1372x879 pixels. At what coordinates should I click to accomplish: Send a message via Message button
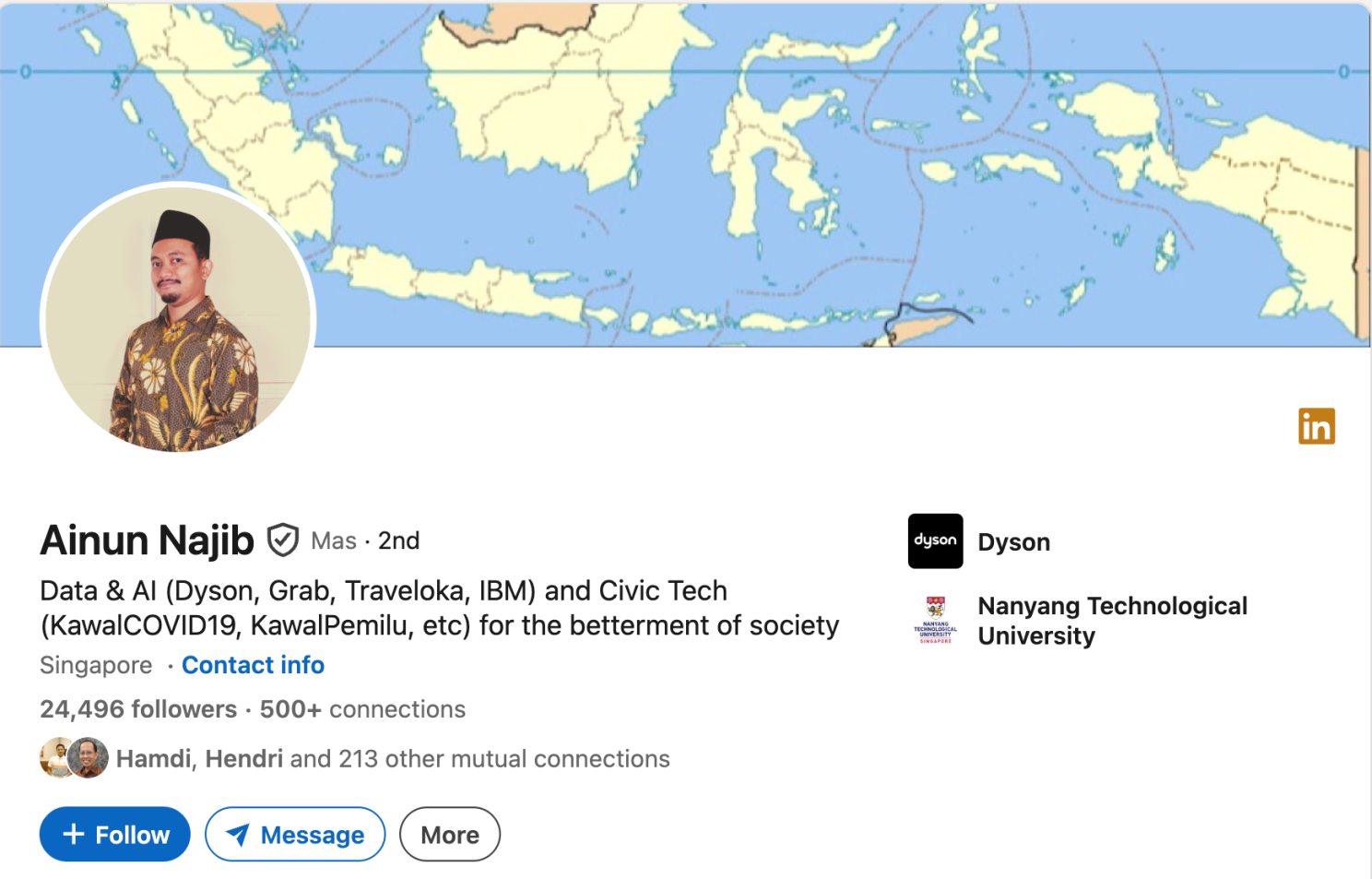[x=295, y=835]
